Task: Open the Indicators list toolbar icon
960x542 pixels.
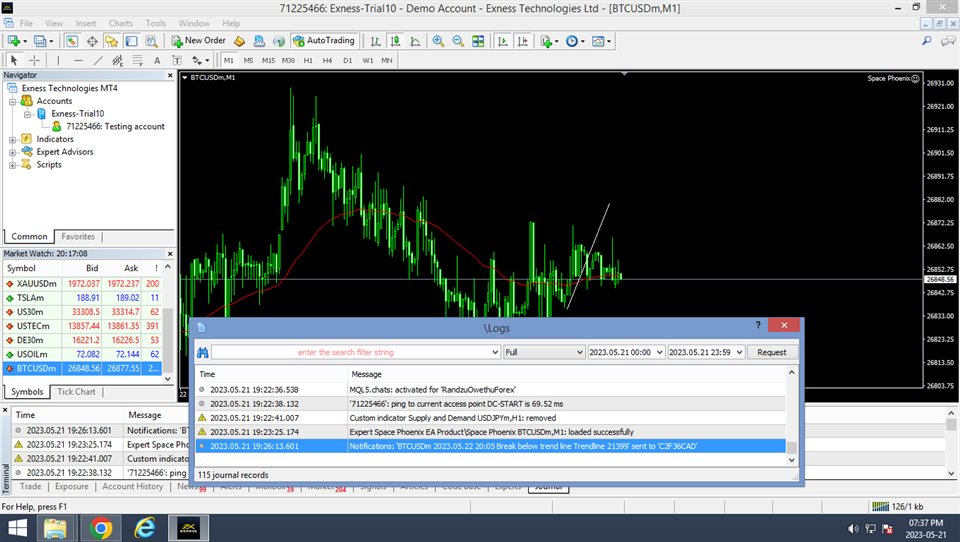Action: coord(546,41)
